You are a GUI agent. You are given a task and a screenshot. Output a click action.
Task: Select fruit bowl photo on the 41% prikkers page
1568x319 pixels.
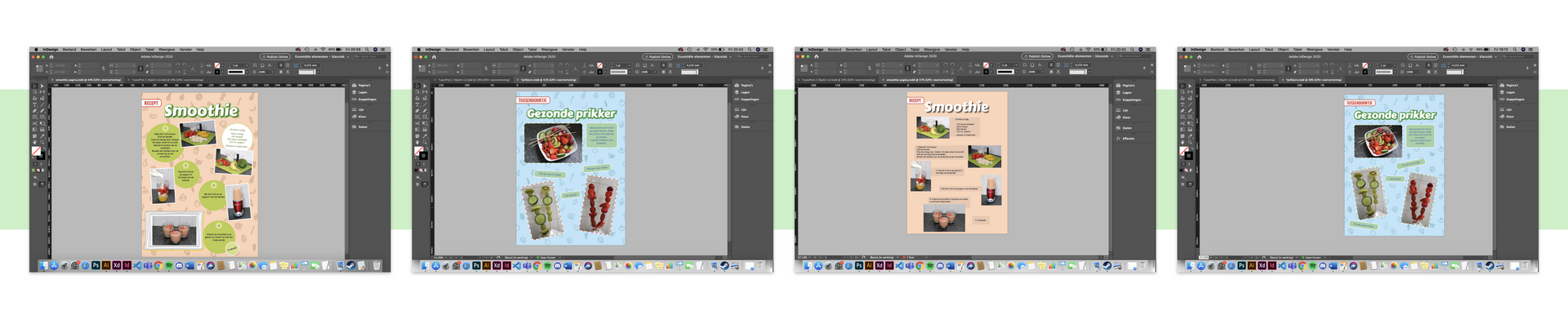(553, 143)
